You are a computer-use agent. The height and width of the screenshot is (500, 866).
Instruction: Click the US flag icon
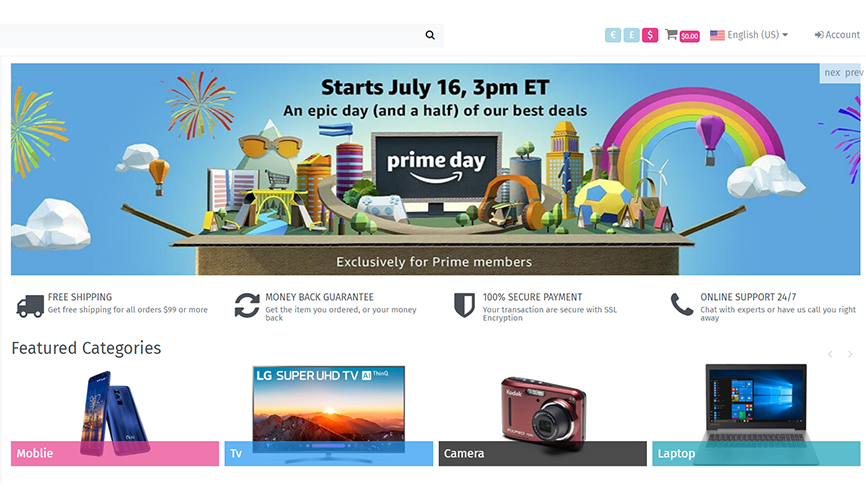717,35
